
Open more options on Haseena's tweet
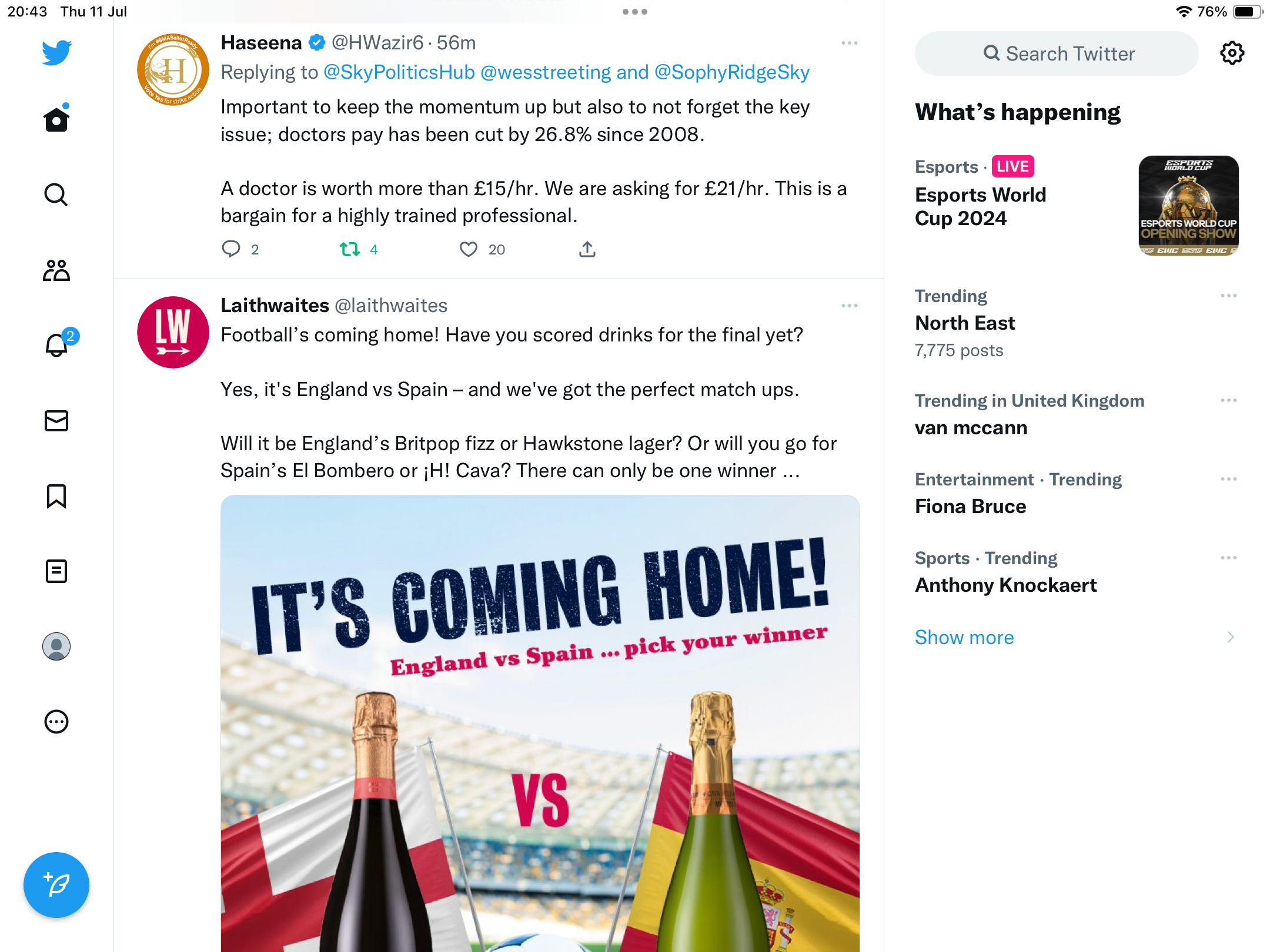(x=849, y=43)
